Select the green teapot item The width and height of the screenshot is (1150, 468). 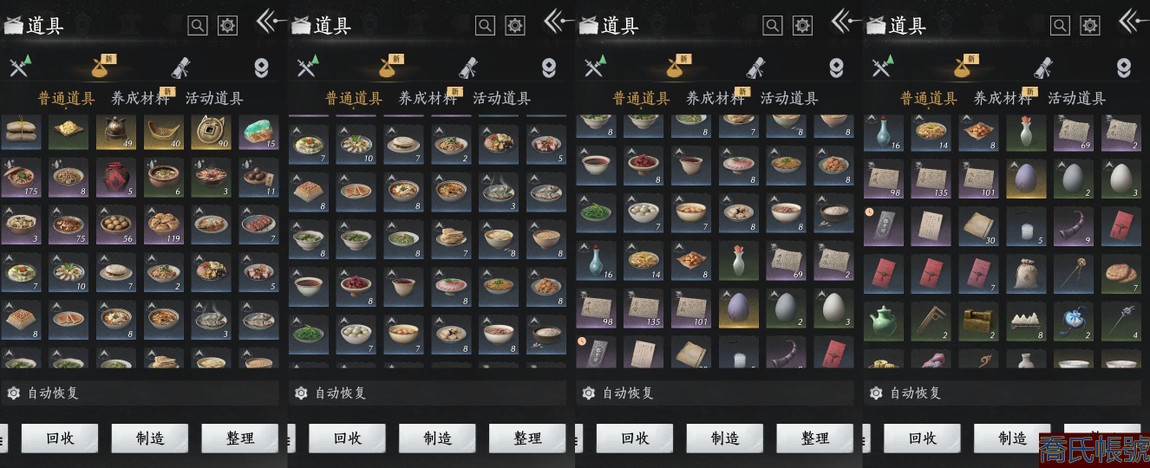pyautogui.click(x=883, y=321)
